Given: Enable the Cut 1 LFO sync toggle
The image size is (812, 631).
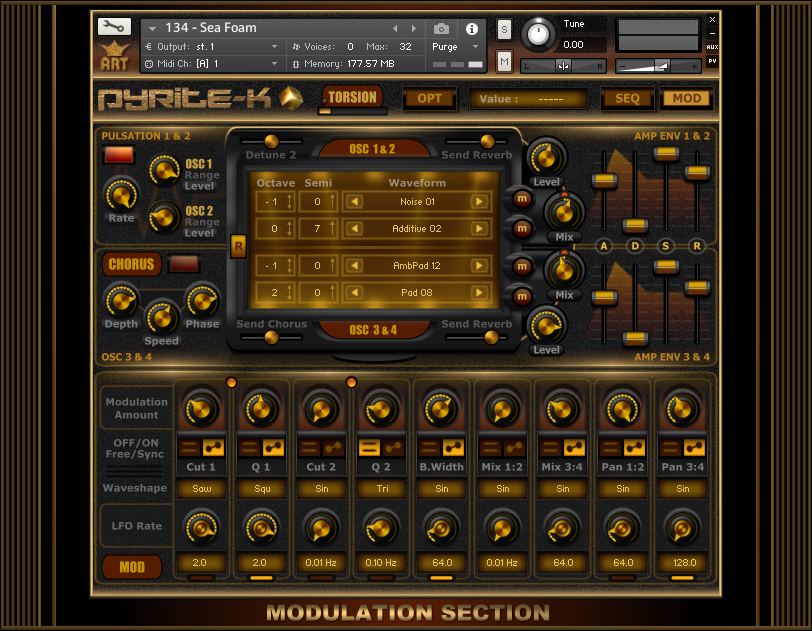Looking at the screenshot, I should (212, 448).
